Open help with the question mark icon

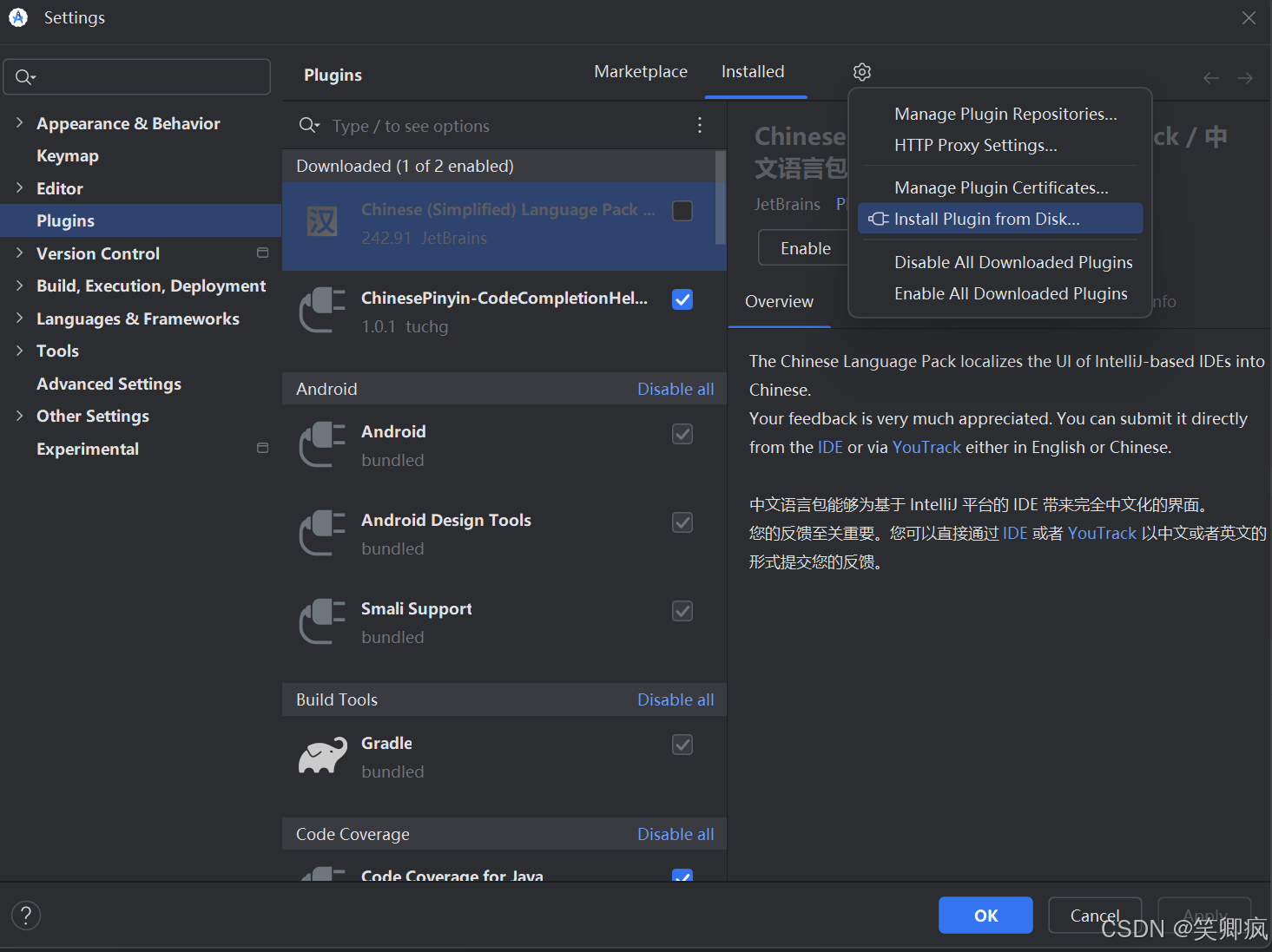[26, 916]
